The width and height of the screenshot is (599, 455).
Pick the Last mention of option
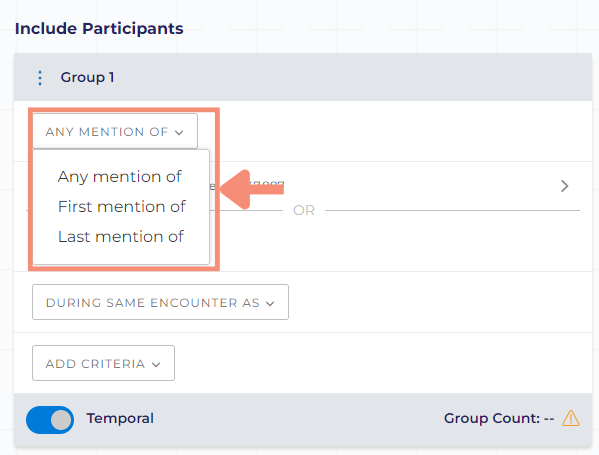[121, 237]
